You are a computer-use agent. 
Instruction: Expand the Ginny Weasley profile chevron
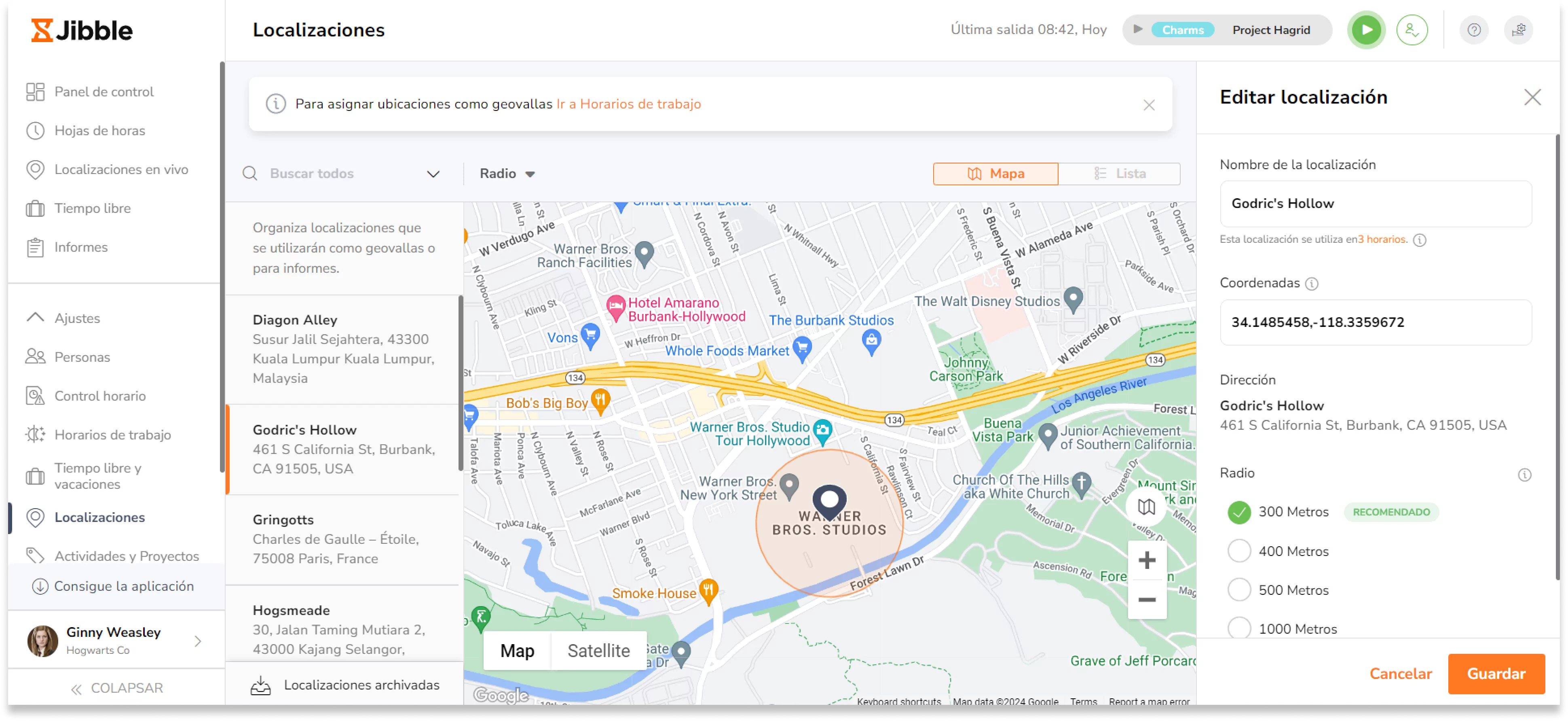(198, 641)
